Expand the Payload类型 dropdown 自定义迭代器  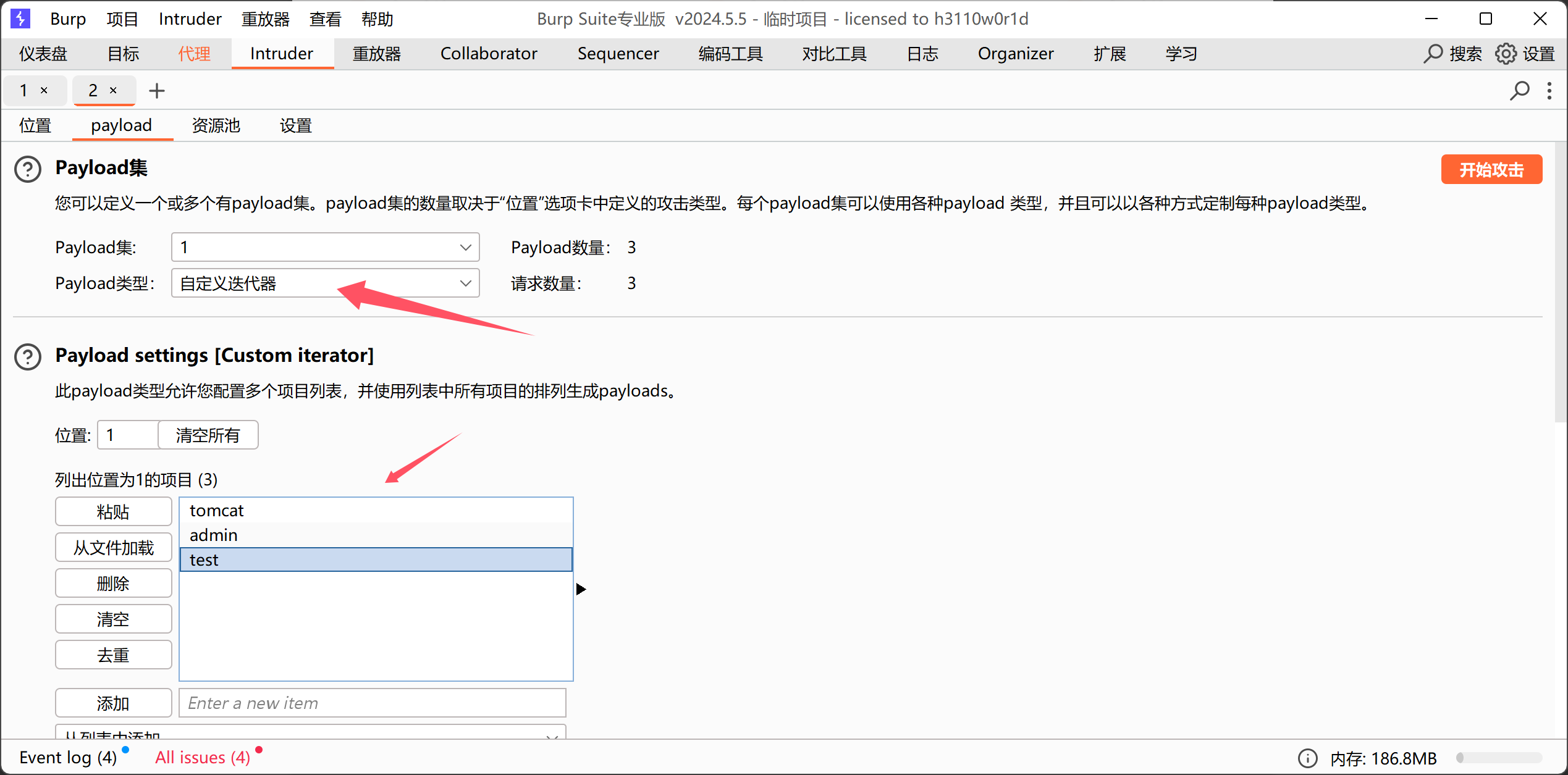(326, 283)
